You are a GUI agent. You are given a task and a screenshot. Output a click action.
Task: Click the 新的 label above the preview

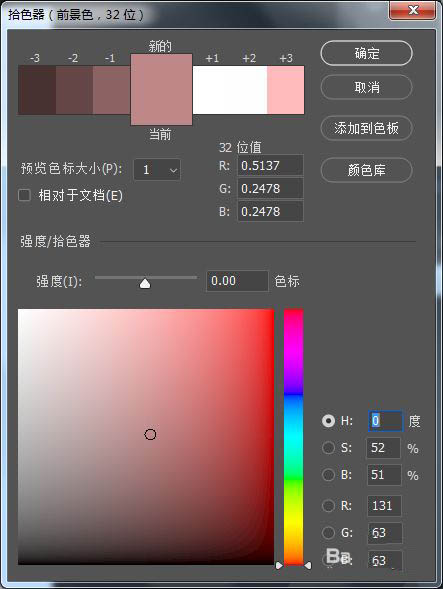[x=160, y=46]
